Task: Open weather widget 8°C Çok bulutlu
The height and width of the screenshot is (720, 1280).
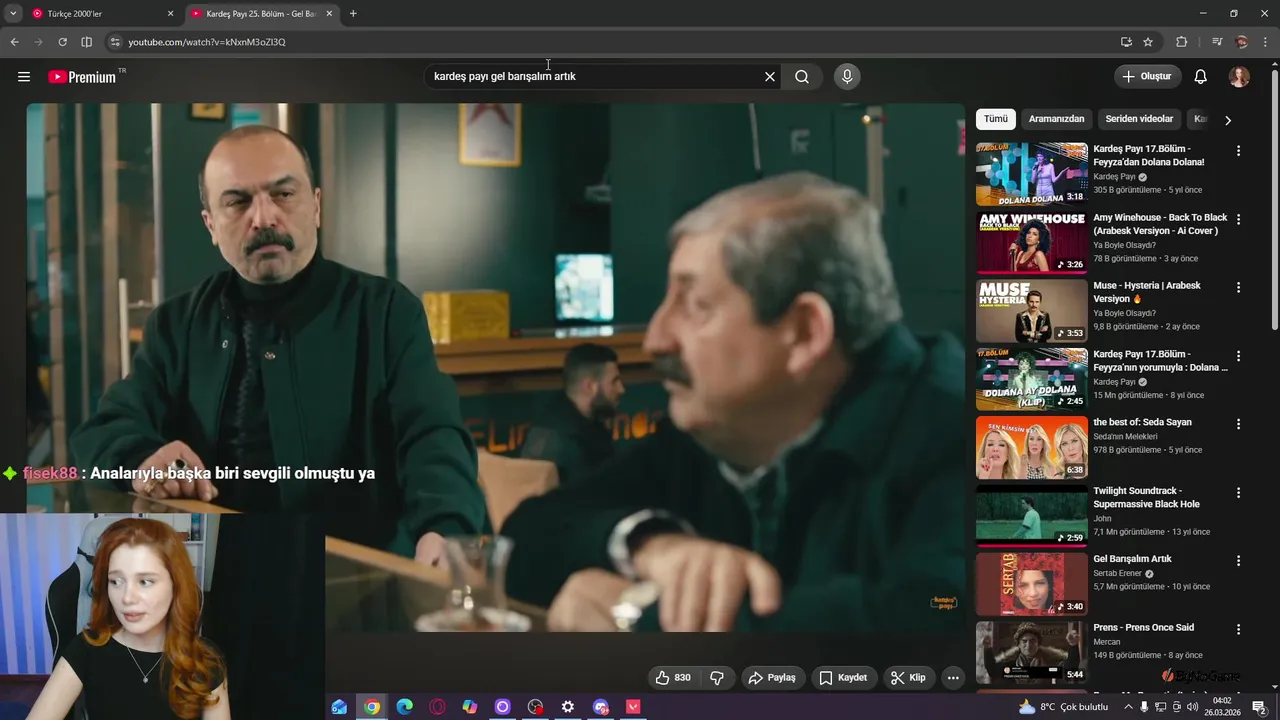Action: click(x=1063, y=707)
